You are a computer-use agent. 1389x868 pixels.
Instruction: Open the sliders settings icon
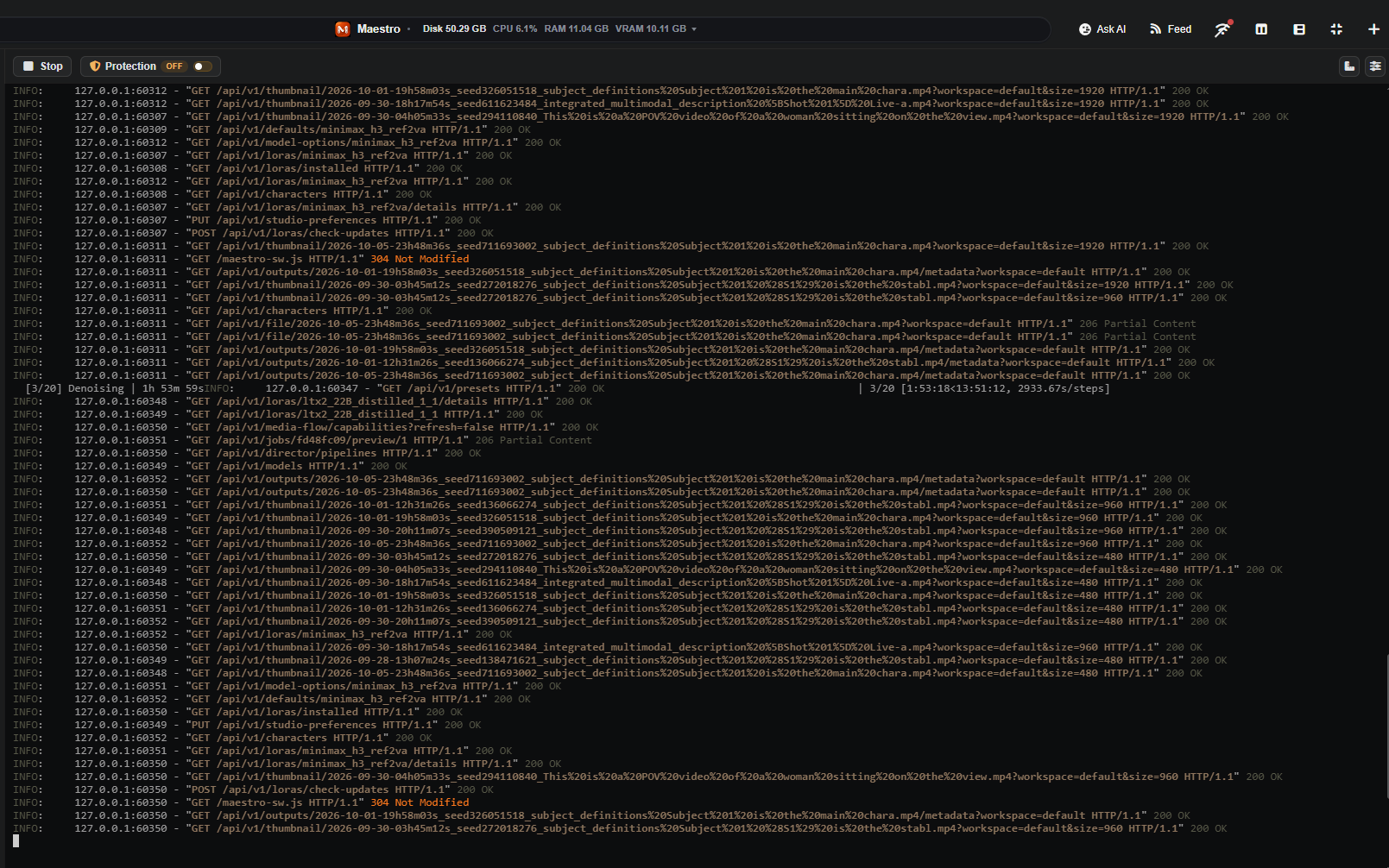coord(1375,66)
